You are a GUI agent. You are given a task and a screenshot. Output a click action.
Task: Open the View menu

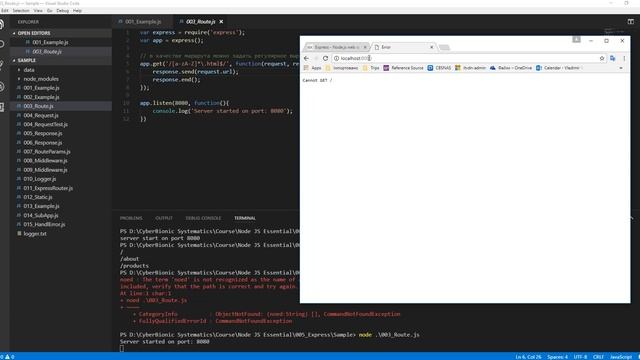click(x=38, y=11)
